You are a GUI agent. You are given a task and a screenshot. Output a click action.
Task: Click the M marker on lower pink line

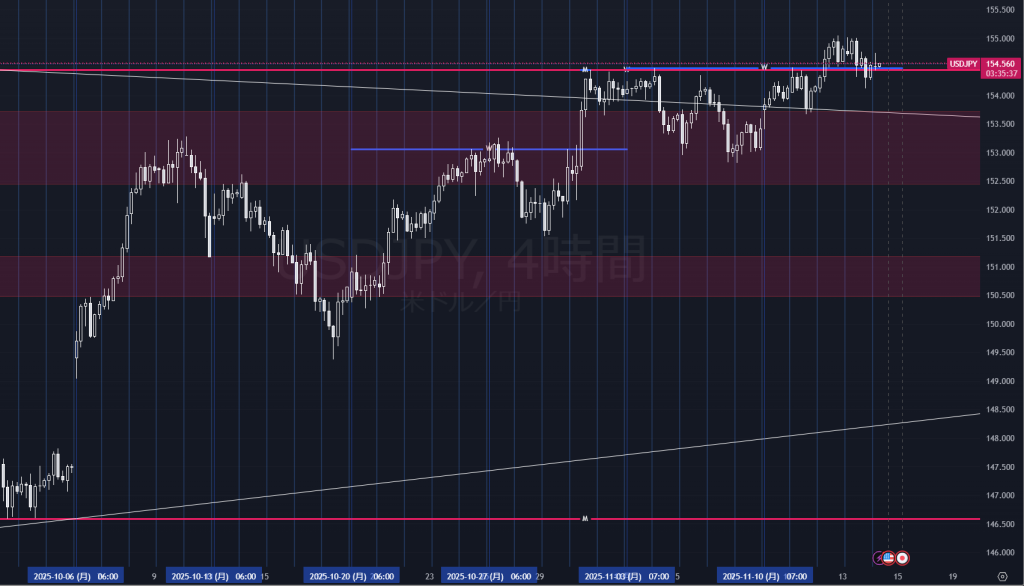(x=584, y=519)
